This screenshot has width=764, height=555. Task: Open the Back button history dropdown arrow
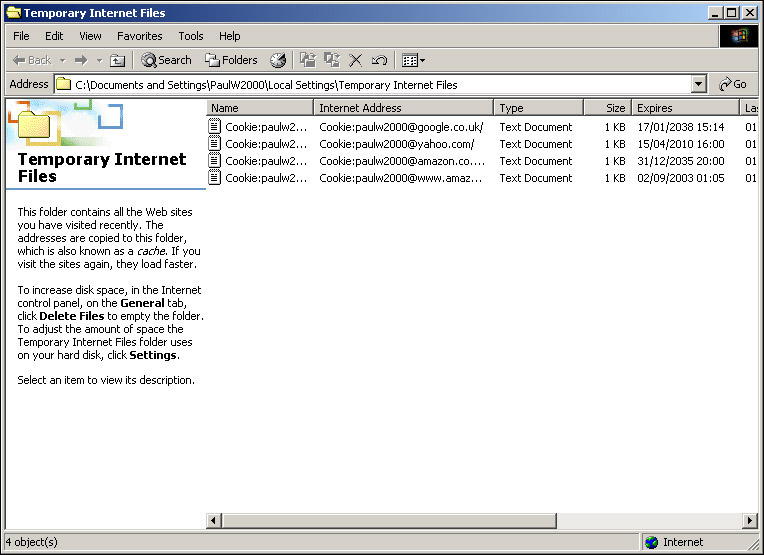[63, 60]
